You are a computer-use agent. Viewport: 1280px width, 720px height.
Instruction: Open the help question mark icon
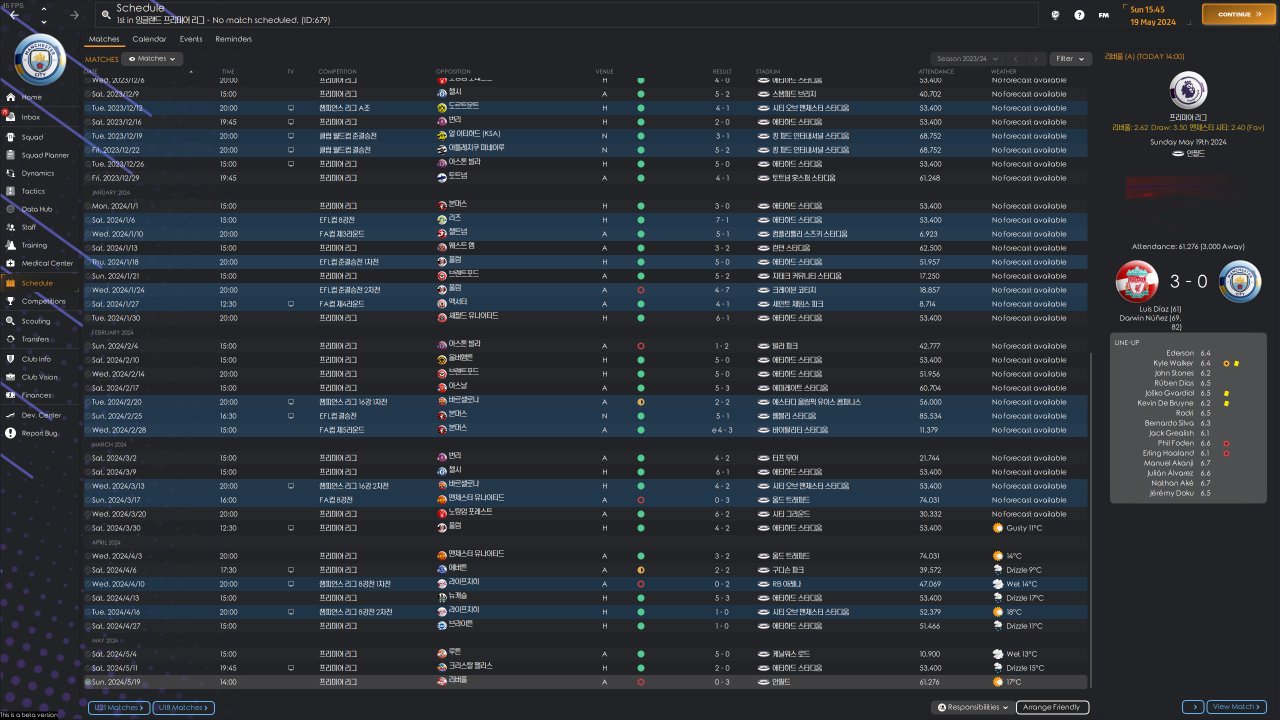(1080, 15)
